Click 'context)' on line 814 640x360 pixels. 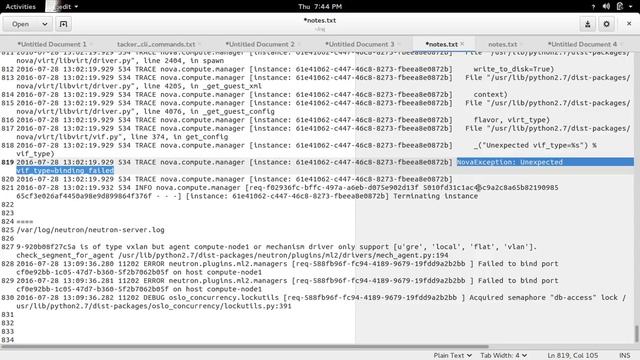[490, 94]
